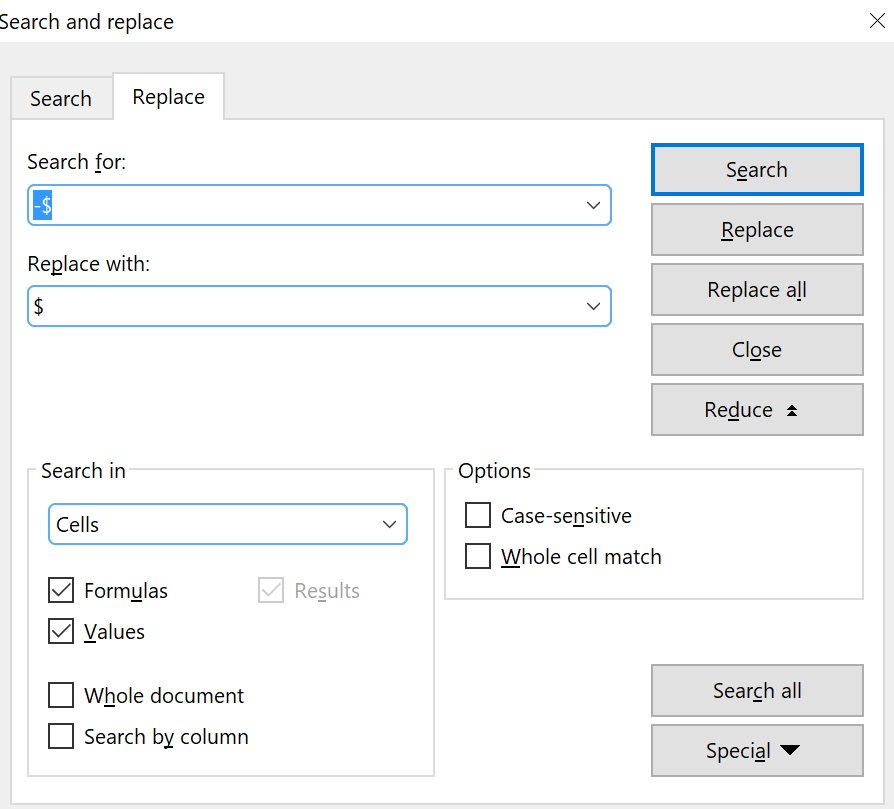Open the Cells search-in dropdown
The height and width of the screenshot is (809, 894).
point(228,525)
